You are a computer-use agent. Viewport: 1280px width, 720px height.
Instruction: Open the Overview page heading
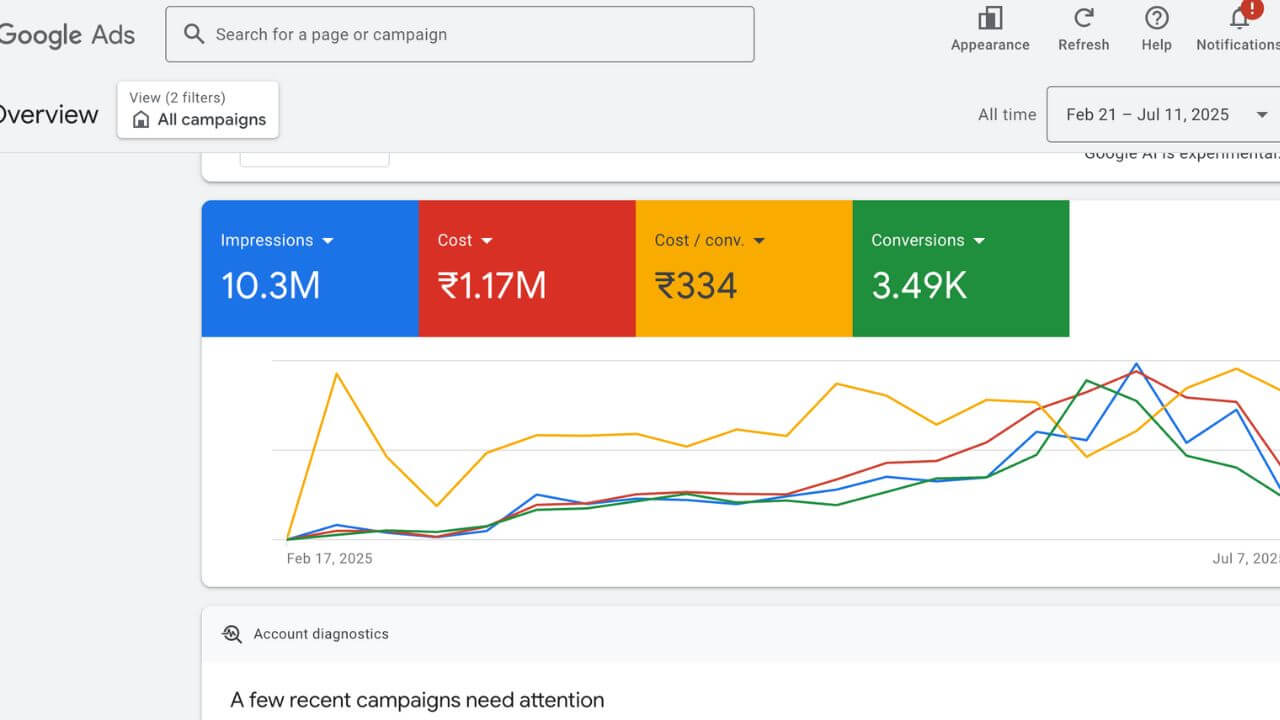pos(48,115)
